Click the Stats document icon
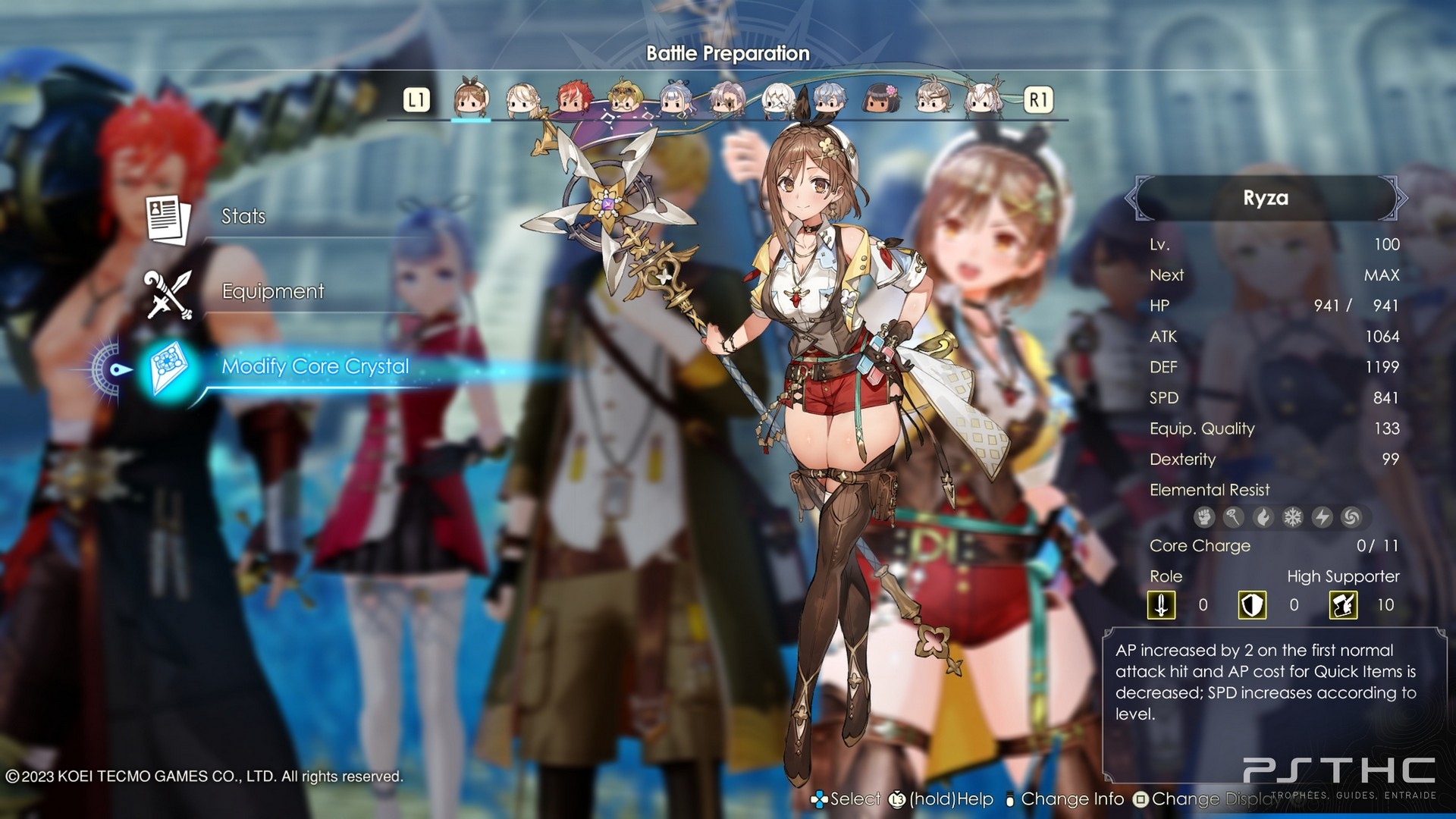1456x819 pixels. (x=167, y=220)
